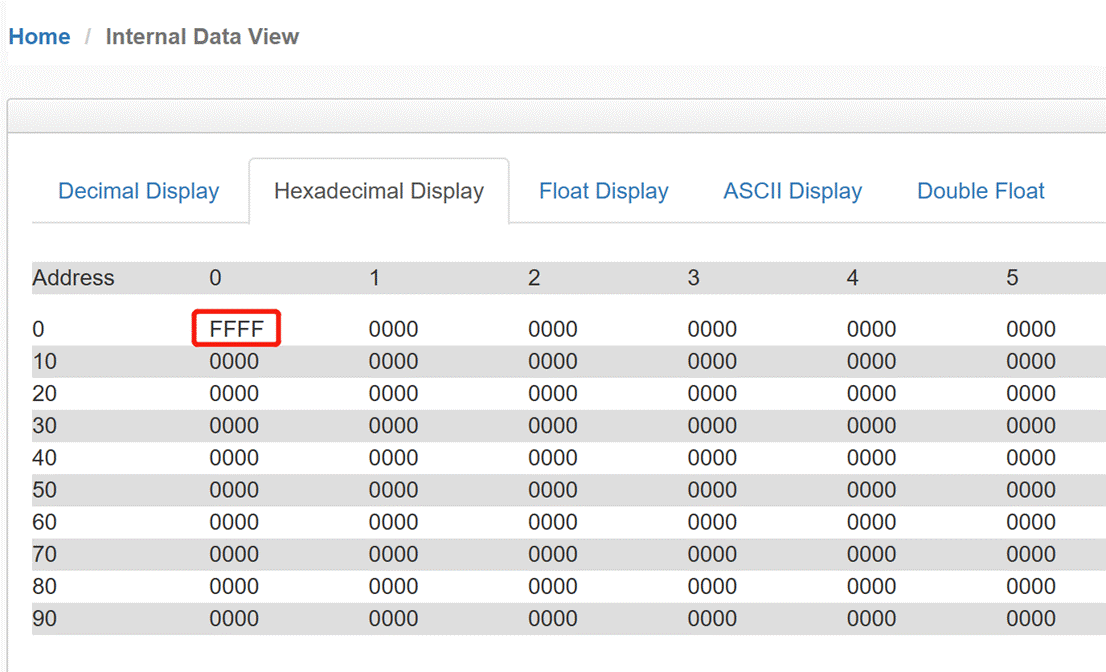Open the Float Display tab
Image resolution: width=1106 pixels, height=672 pixels.
(604, 191)
